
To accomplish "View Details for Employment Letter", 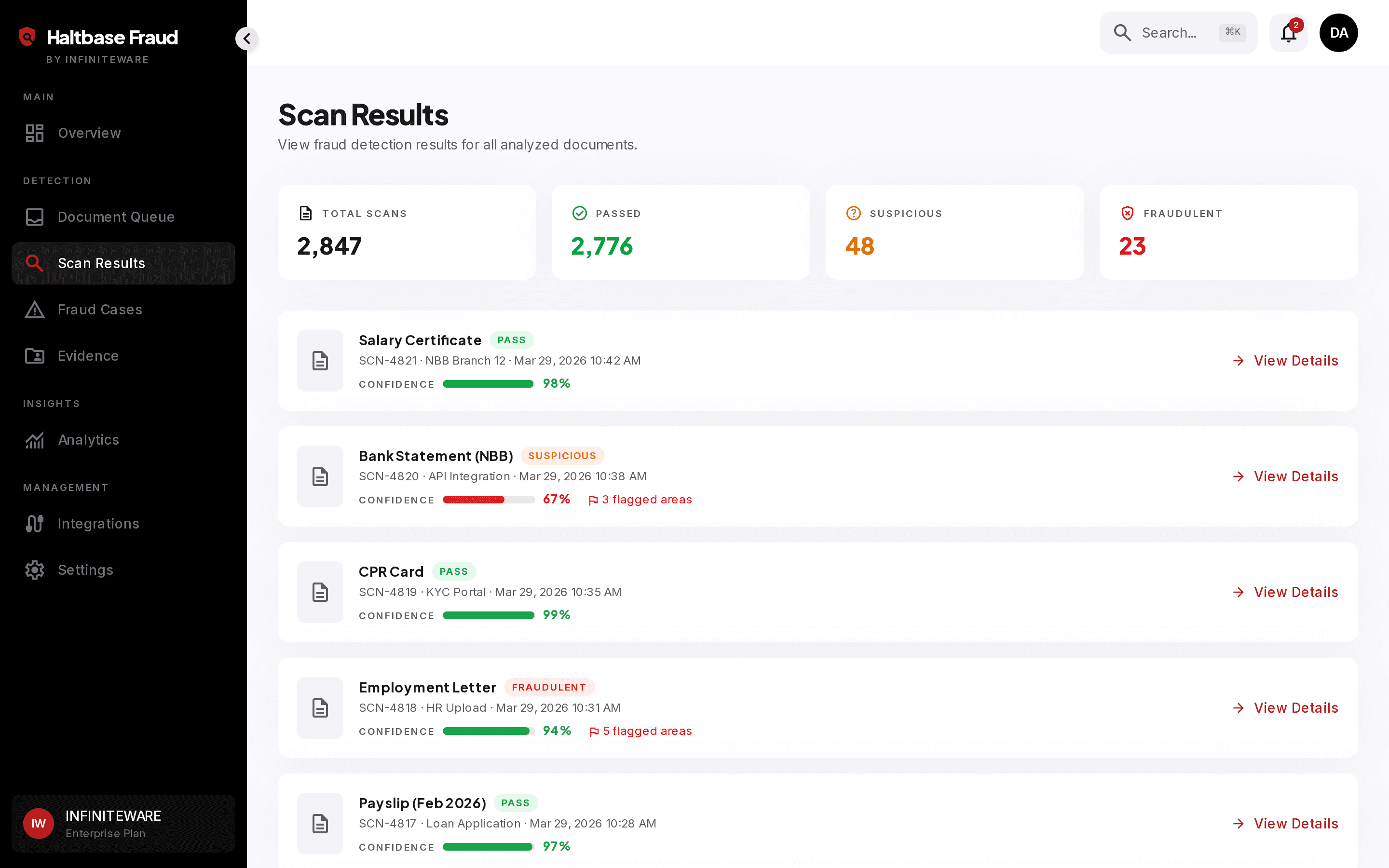I will click(1285, 708).
